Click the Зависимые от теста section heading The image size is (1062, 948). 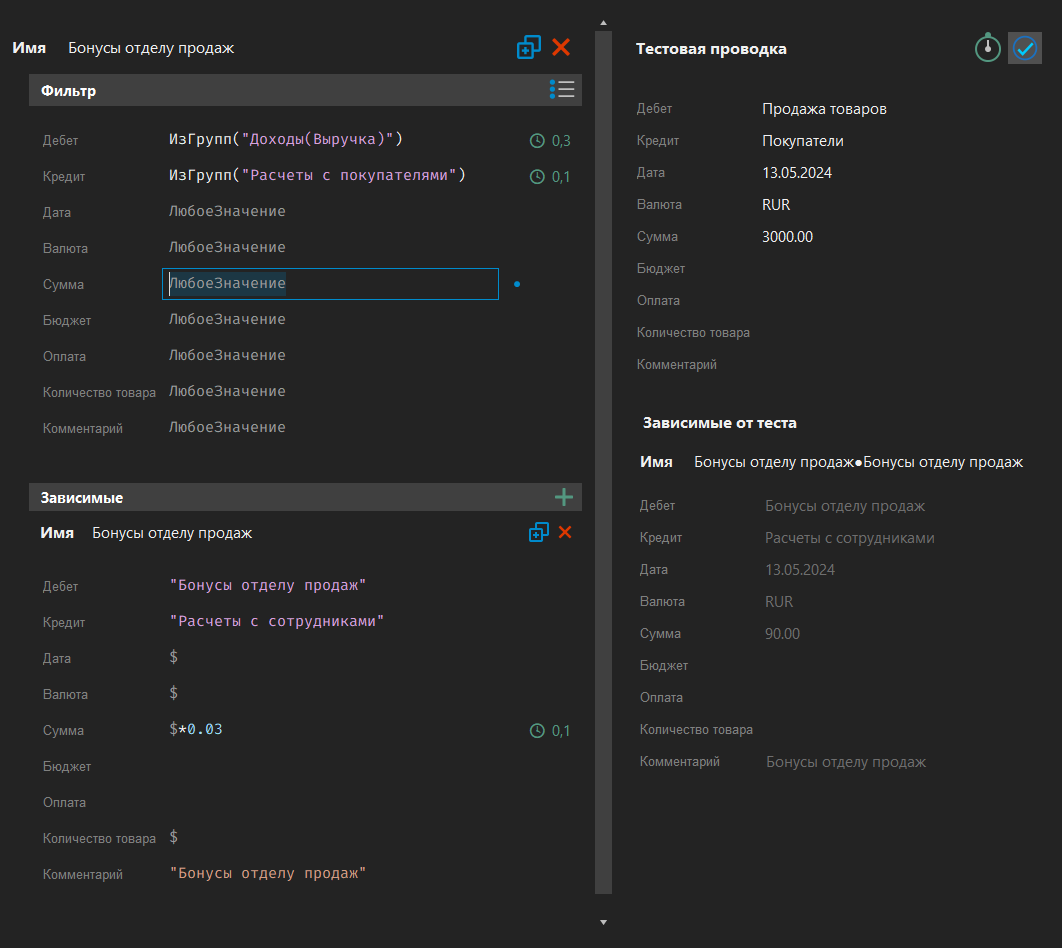pyautogui.click(x=720, y=422)
